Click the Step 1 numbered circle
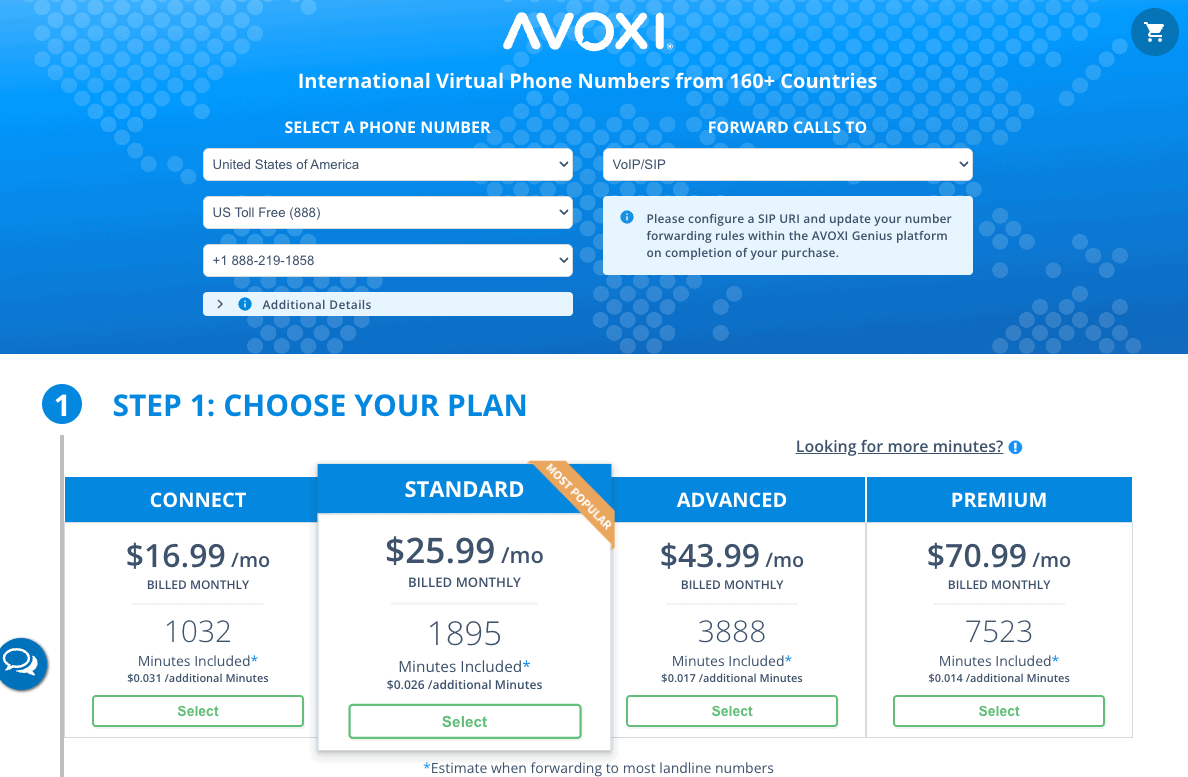This screenshot has width=1188, height=777. pyautogui.click(x=62, y=404)
